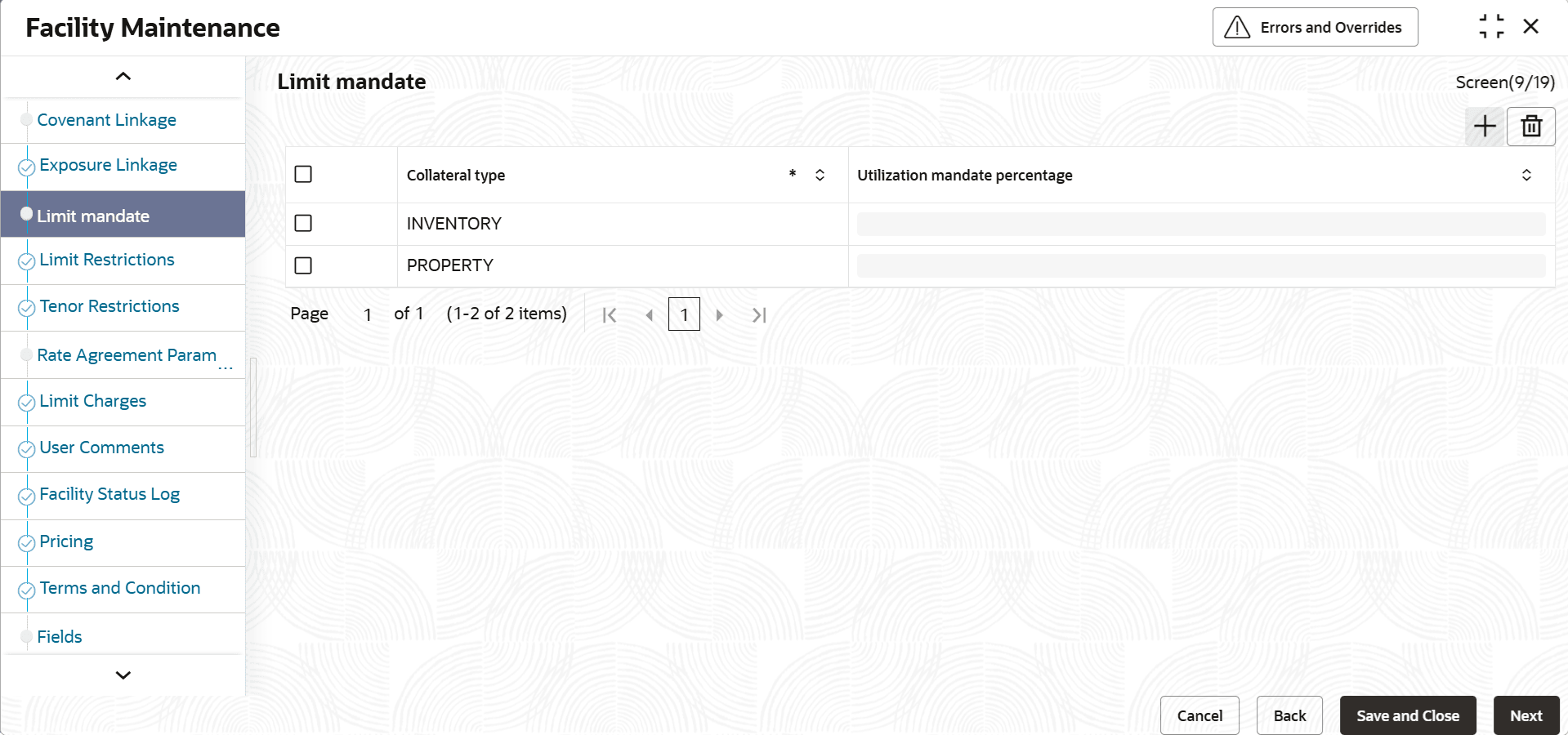Go to the first page of items
Viewport: 1568px width, 735px height.
(x=610, y=314)
